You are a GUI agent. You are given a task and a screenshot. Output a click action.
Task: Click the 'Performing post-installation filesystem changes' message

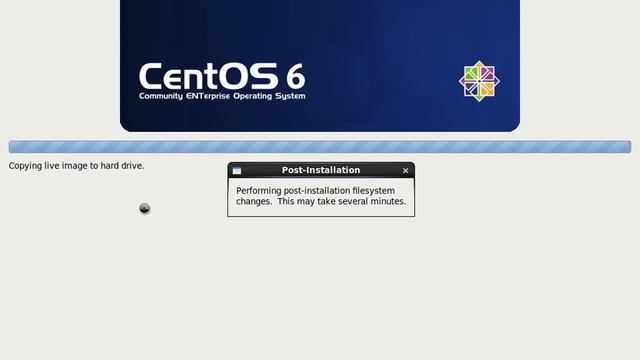click(321, 196)
